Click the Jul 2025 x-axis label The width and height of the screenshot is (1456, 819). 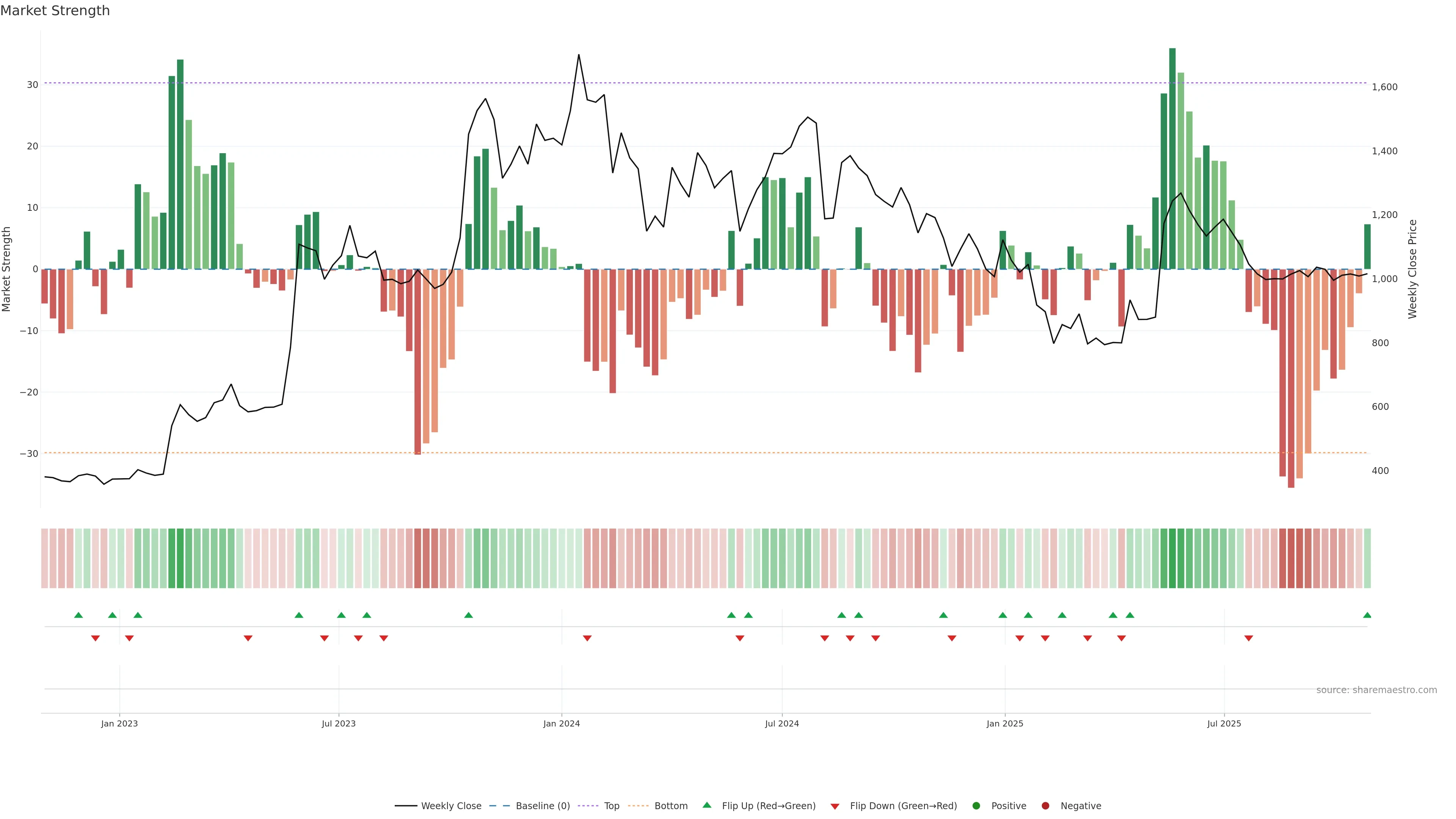[x=1224, y=723]
